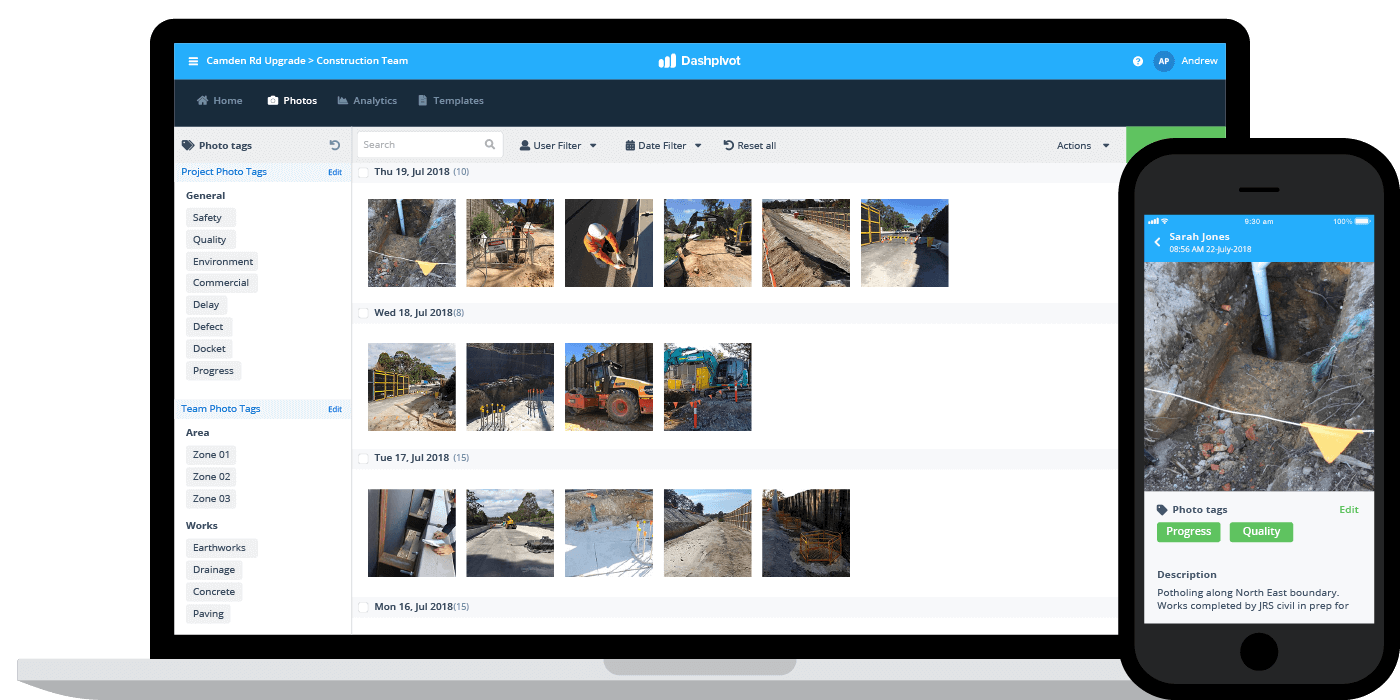Open the help icon in the top bar

[x=1138, y=61]
